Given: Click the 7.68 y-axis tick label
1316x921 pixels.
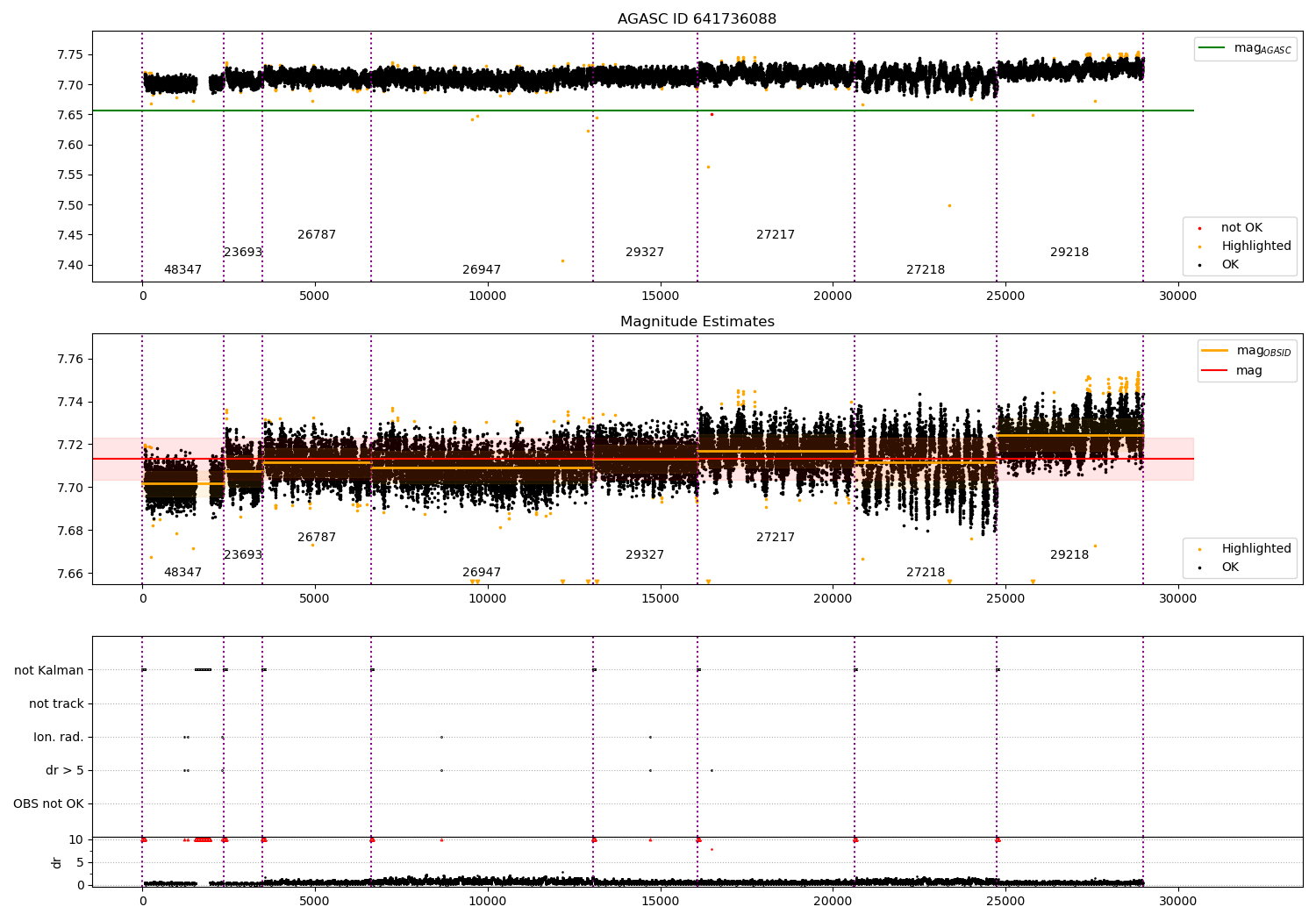Looking at the screenshot, I should 70,531.
